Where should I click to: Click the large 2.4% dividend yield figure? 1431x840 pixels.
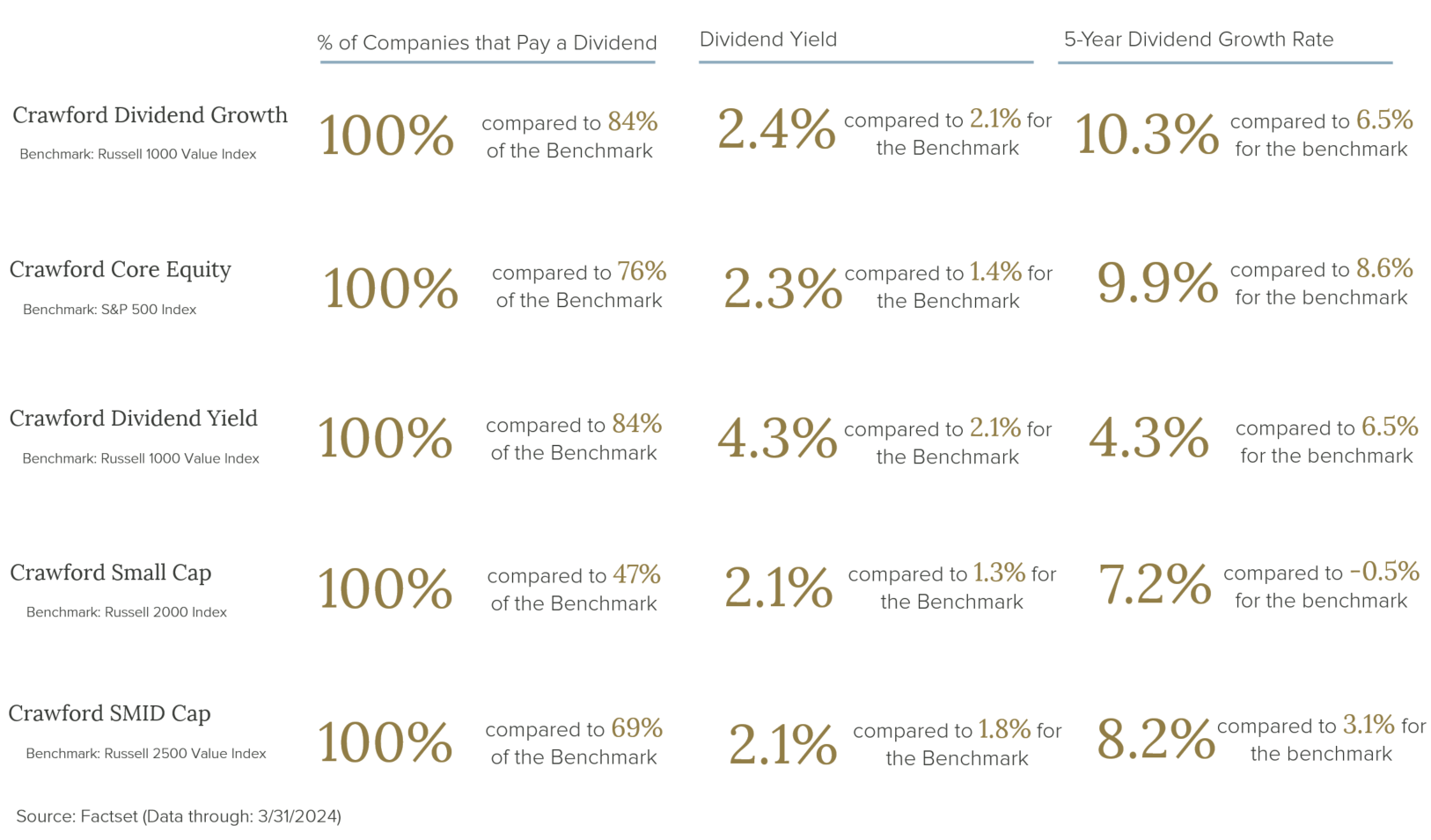[775, 129]
